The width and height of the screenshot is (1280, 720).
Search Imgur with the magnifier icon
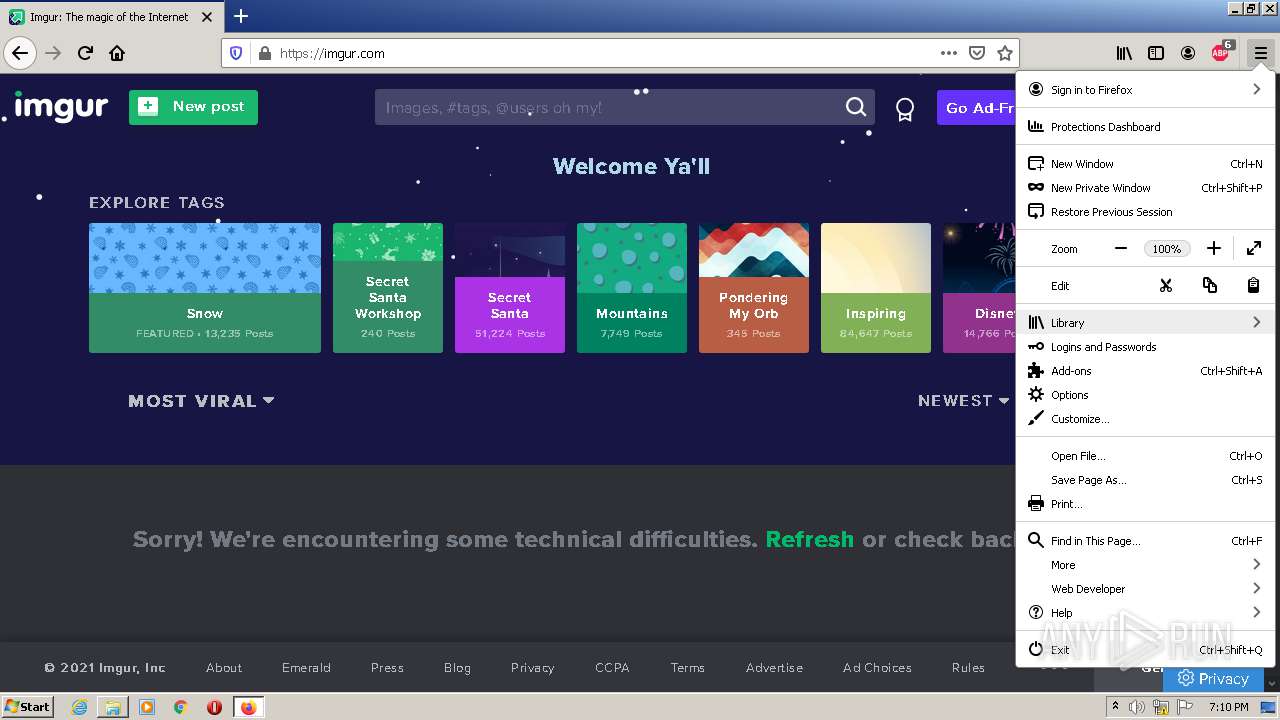pyautogui.click(x=856, y=107)
